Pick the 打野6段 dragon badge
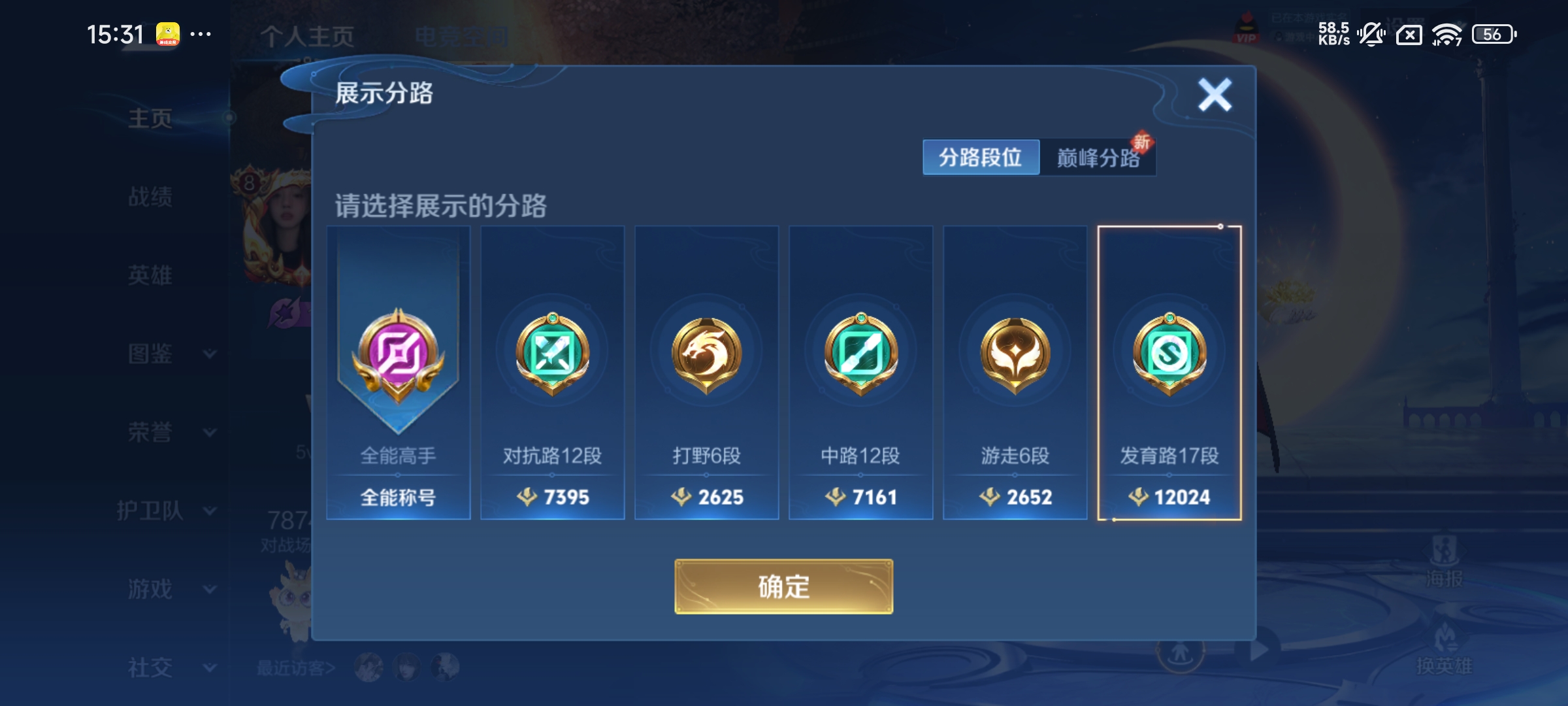 coord(706,355)
